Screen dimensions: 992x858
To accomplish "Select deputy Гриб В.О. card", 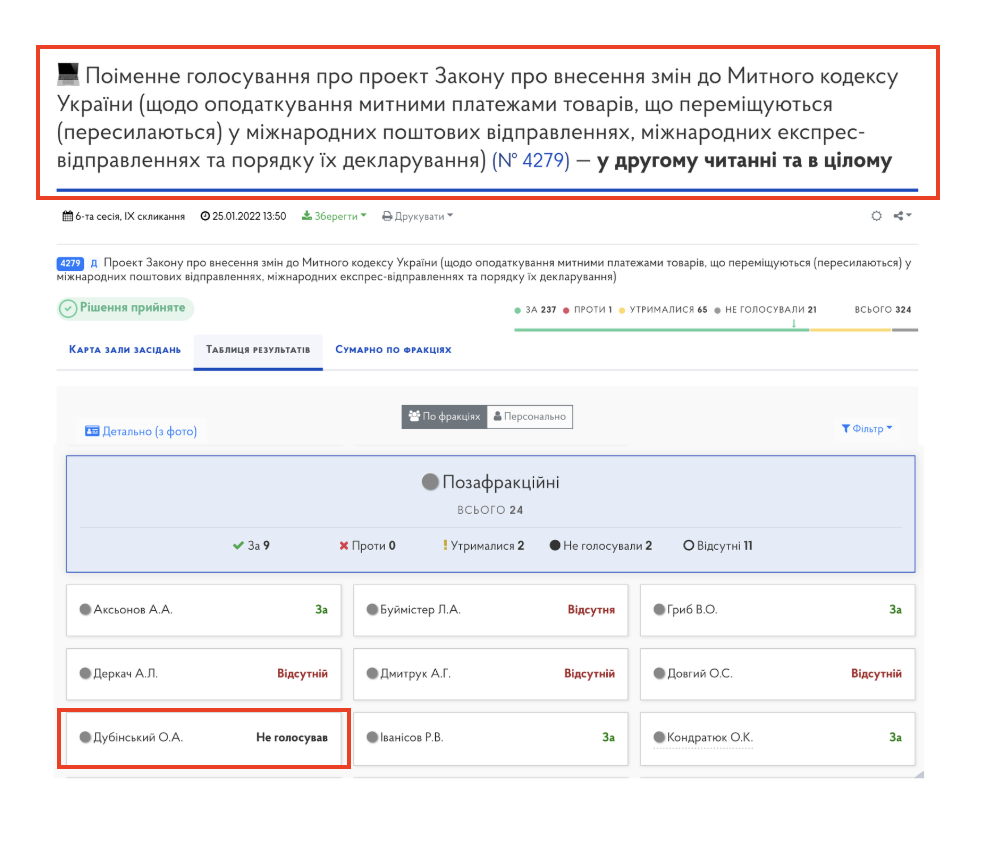I will (x=778, y=610).
